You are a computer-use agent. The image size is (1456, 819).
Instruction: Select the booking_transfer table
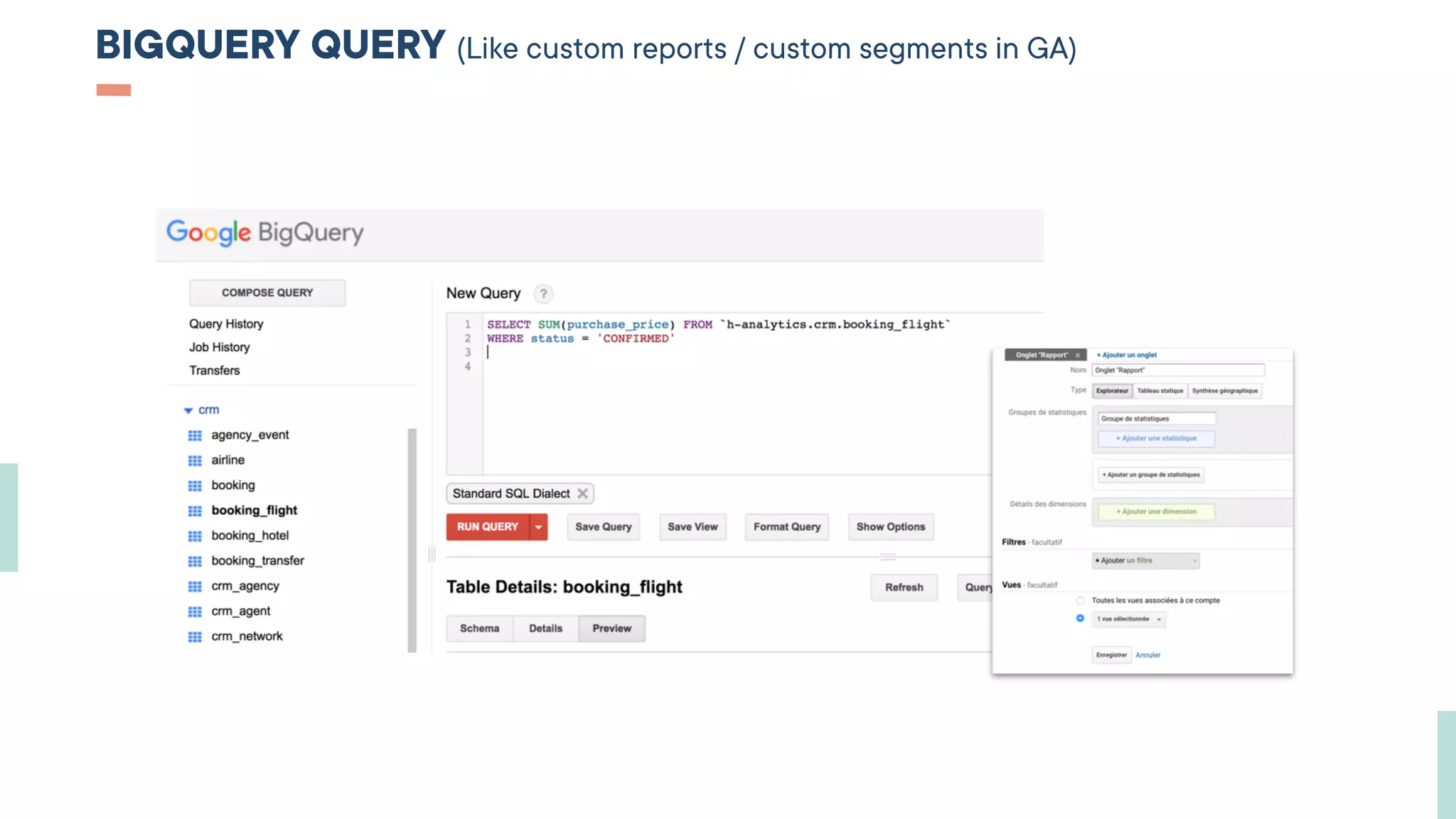(258, 561)
